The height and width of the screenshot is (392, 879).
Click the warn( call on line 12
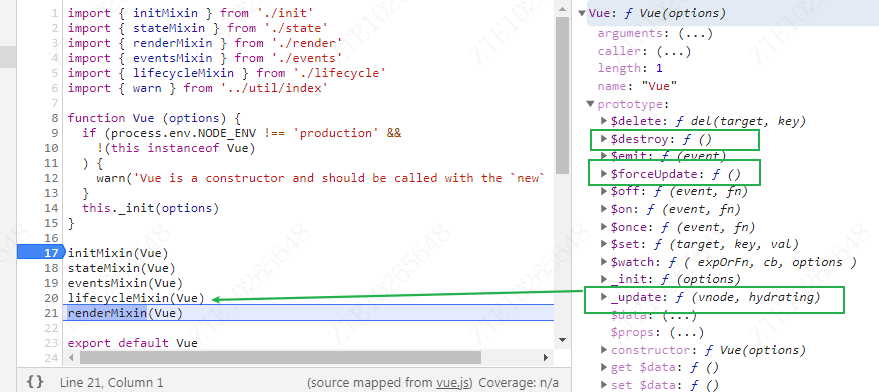(114, 178)
